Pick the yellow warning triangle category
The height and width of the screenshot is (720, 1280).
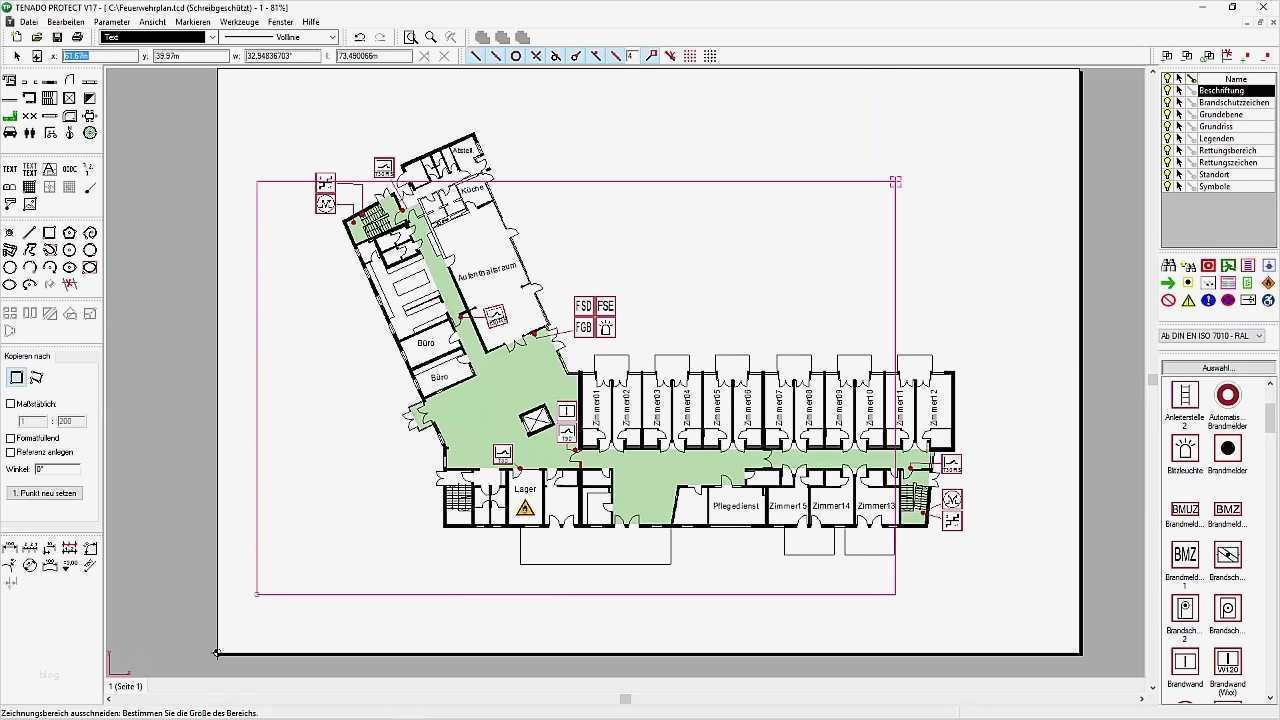tap(1188, 300)
